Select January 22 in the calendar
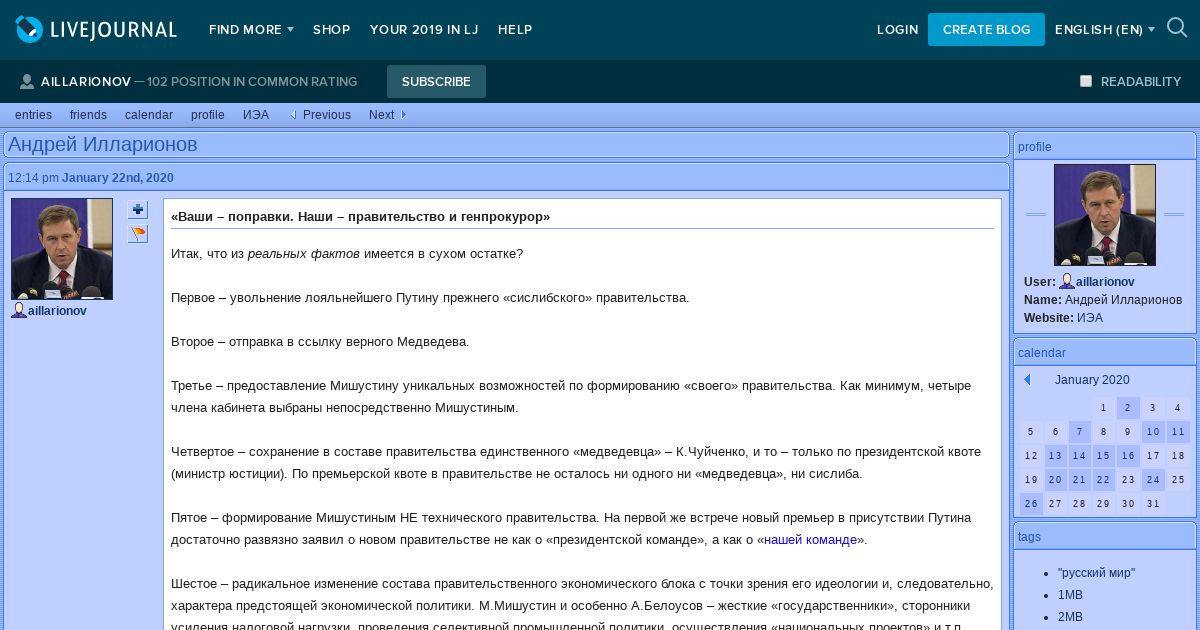Image resolution: width=1200 pixels, height=630 pixels. point(1104,480)
